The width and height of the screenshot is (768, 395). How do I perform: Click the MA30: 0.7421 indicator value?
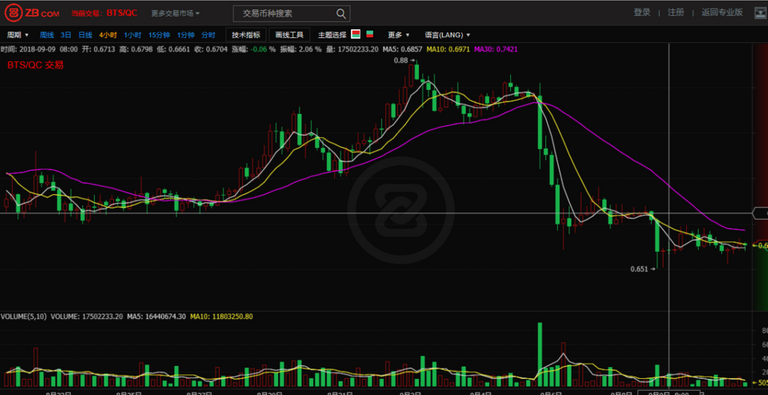click(496, 49)
